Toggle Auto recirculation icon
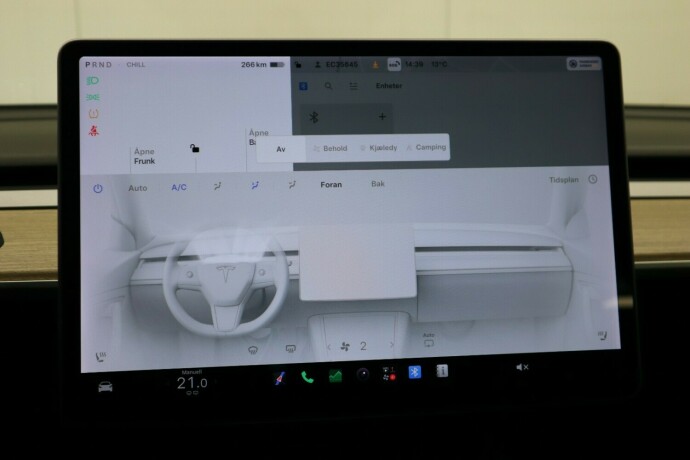 (429, 340)
